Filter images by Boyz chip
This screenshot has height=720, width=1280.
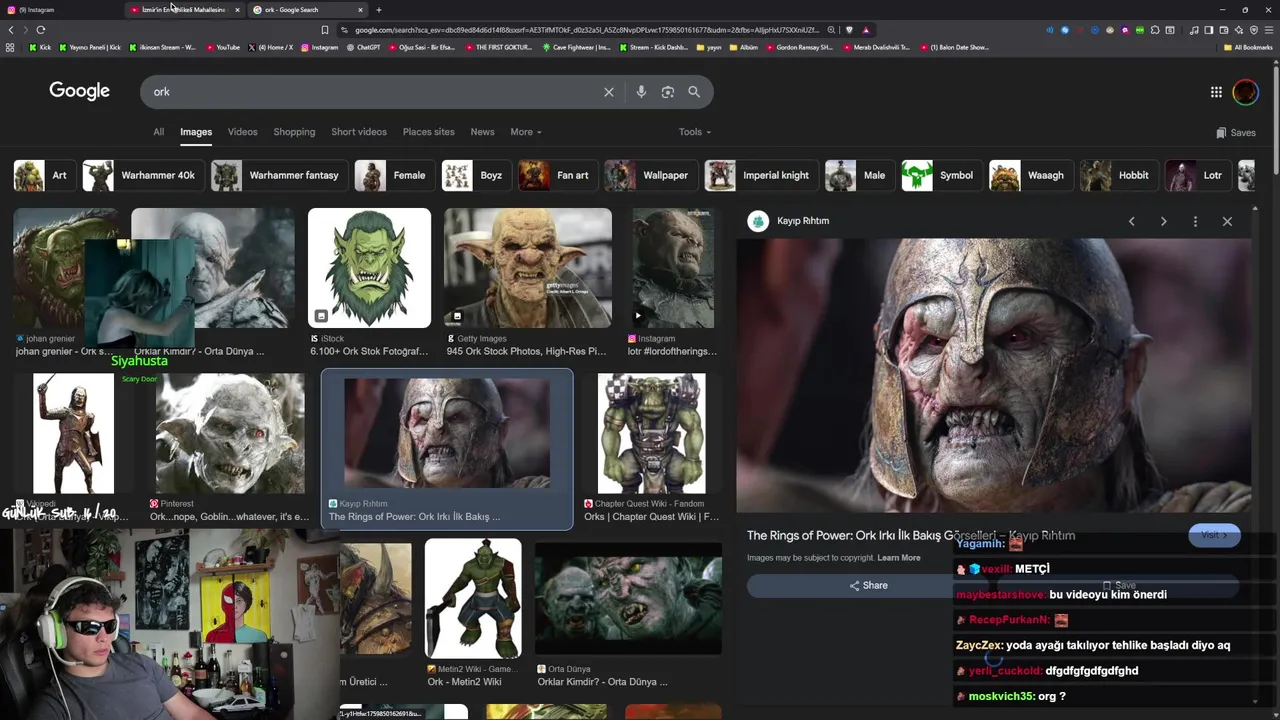pos(476,175)
